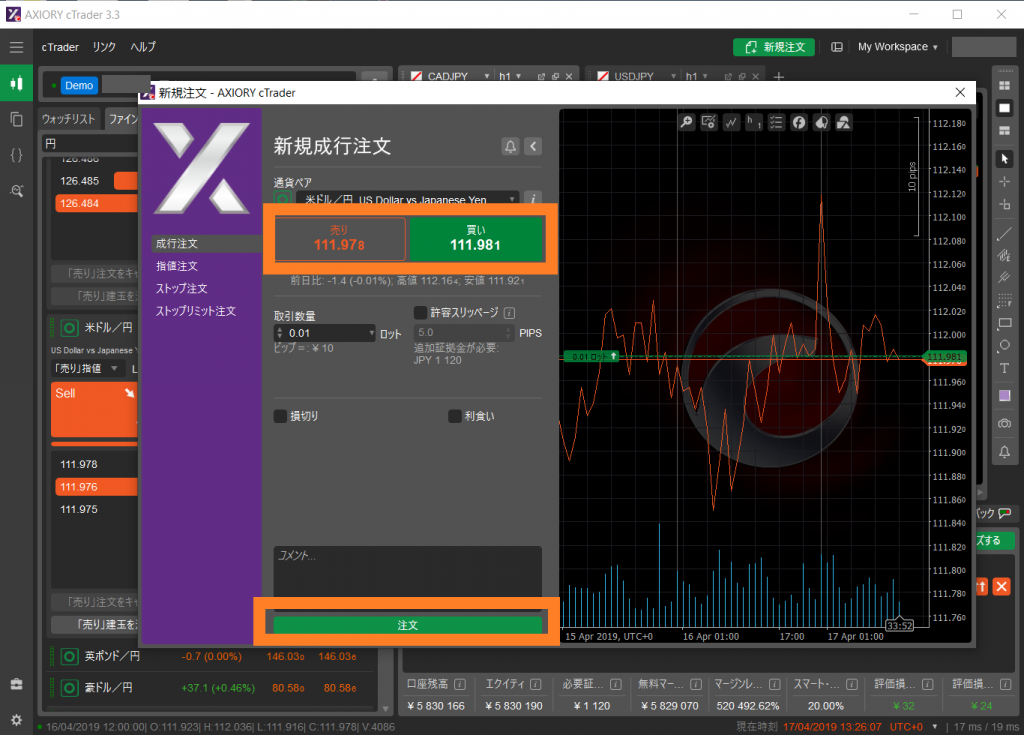Viewport: 1024px width, 735px height.
Task: Switch to multi-chart grid layout icon
Action: (1004, 86)
